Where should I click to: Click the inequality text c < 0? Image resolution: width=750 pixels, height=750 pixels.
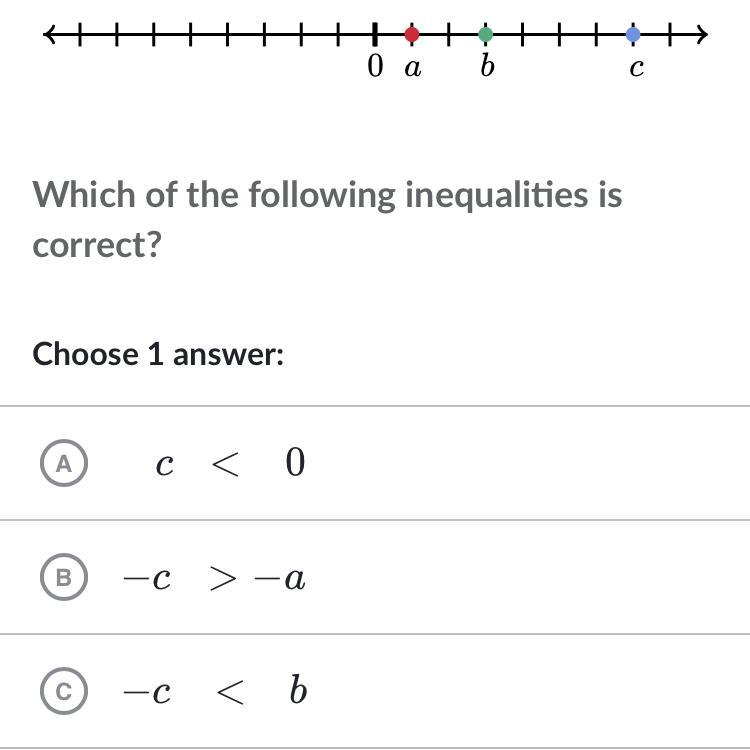230,463
